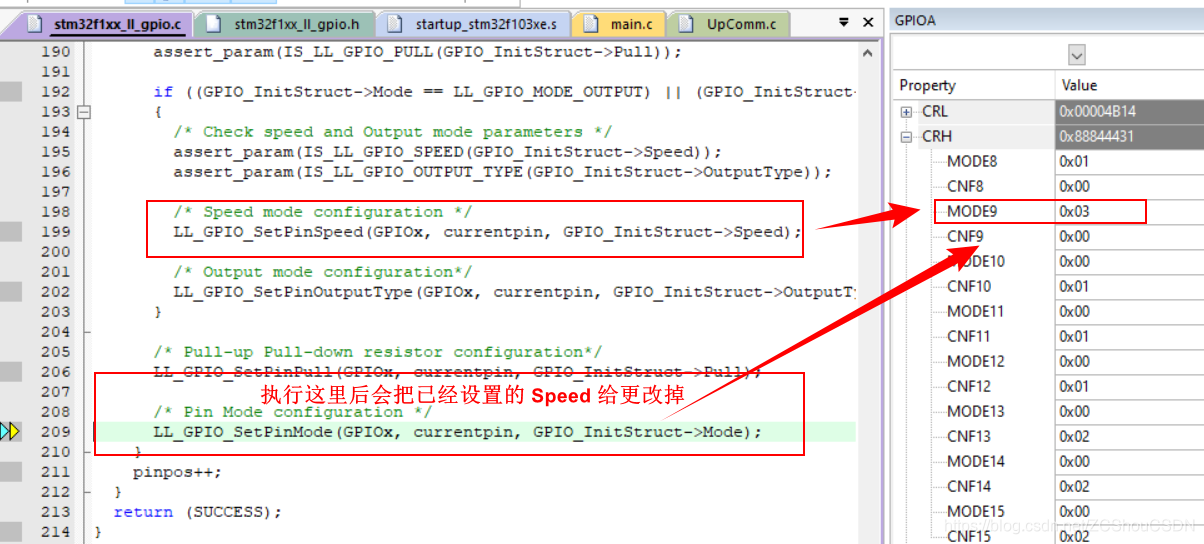Viewport: 1204px width, 544px height.
Task: Open the GPIOA panel combo box
Action: [1076, 55]
